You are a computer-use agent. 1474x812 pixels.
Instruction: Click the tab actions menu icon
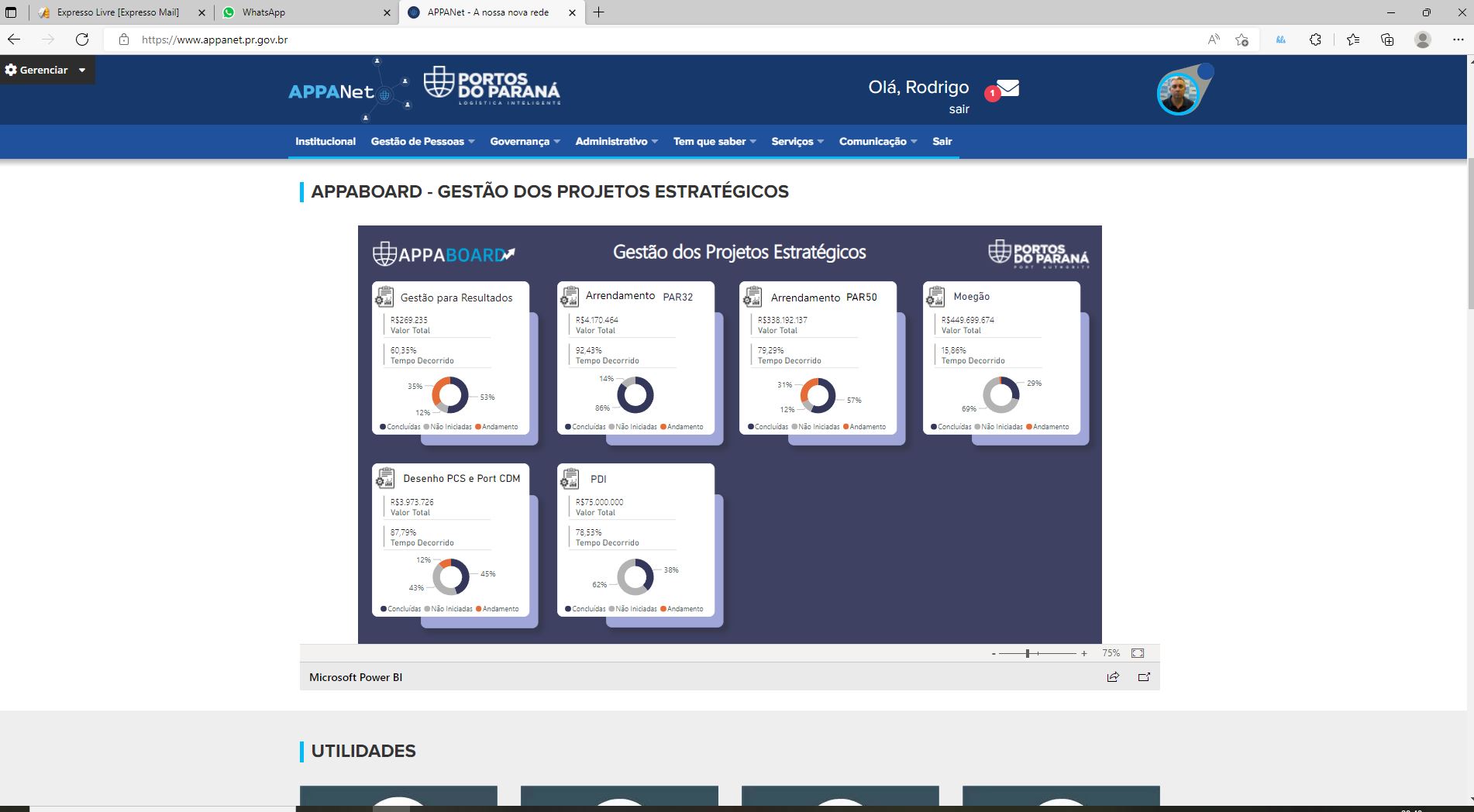pos(11,12)
